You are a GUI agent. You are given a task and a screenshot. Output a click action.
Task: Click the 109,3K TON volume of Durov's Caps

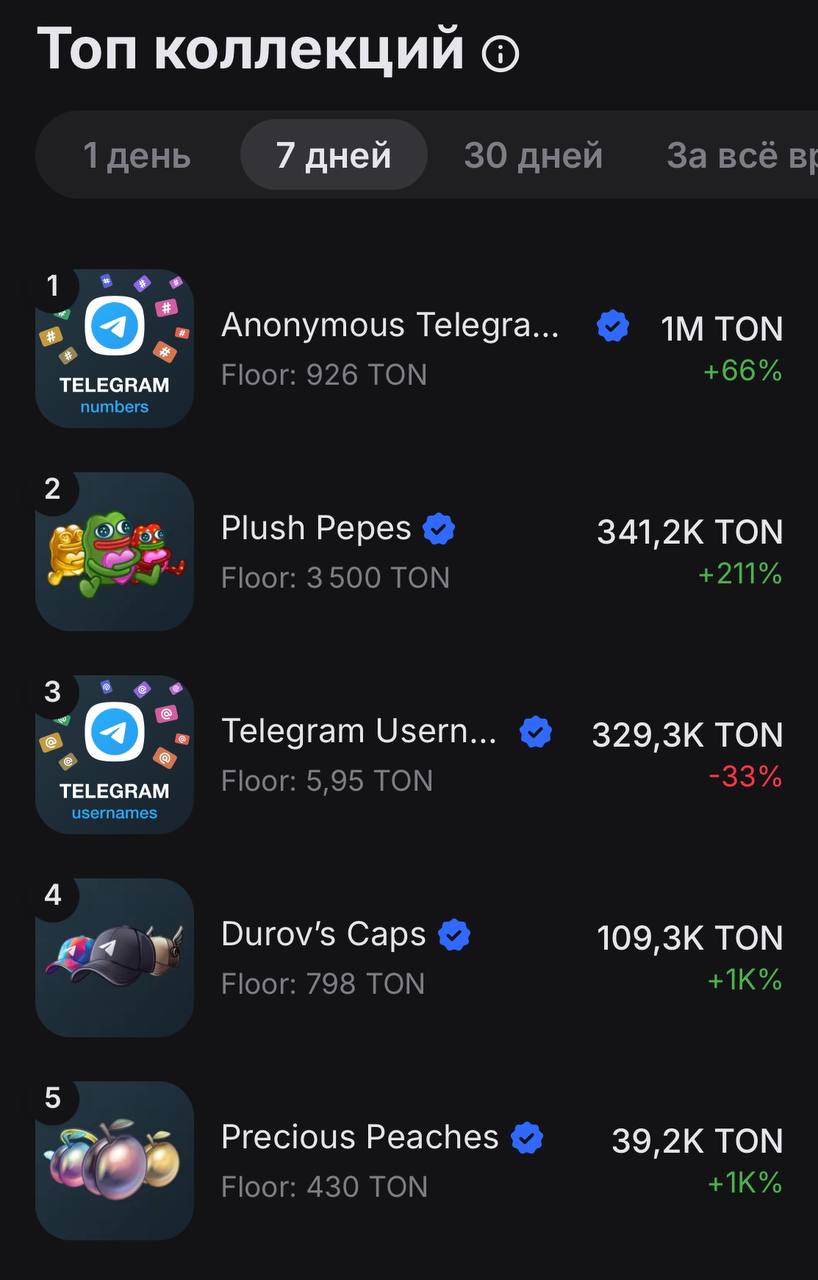[x=690, y=938]
